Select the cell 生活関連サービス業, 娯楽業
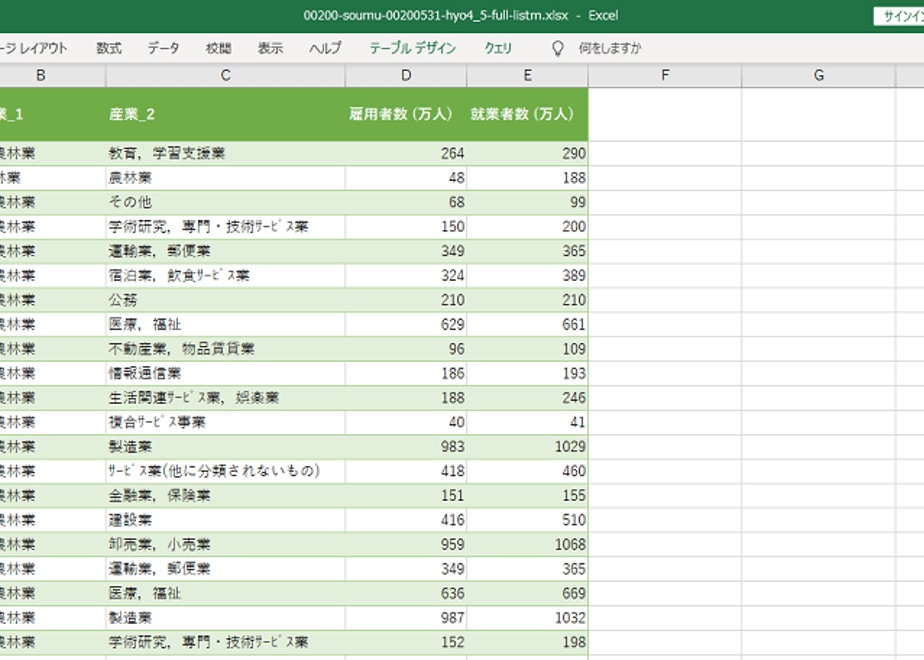 coord(225,398)
